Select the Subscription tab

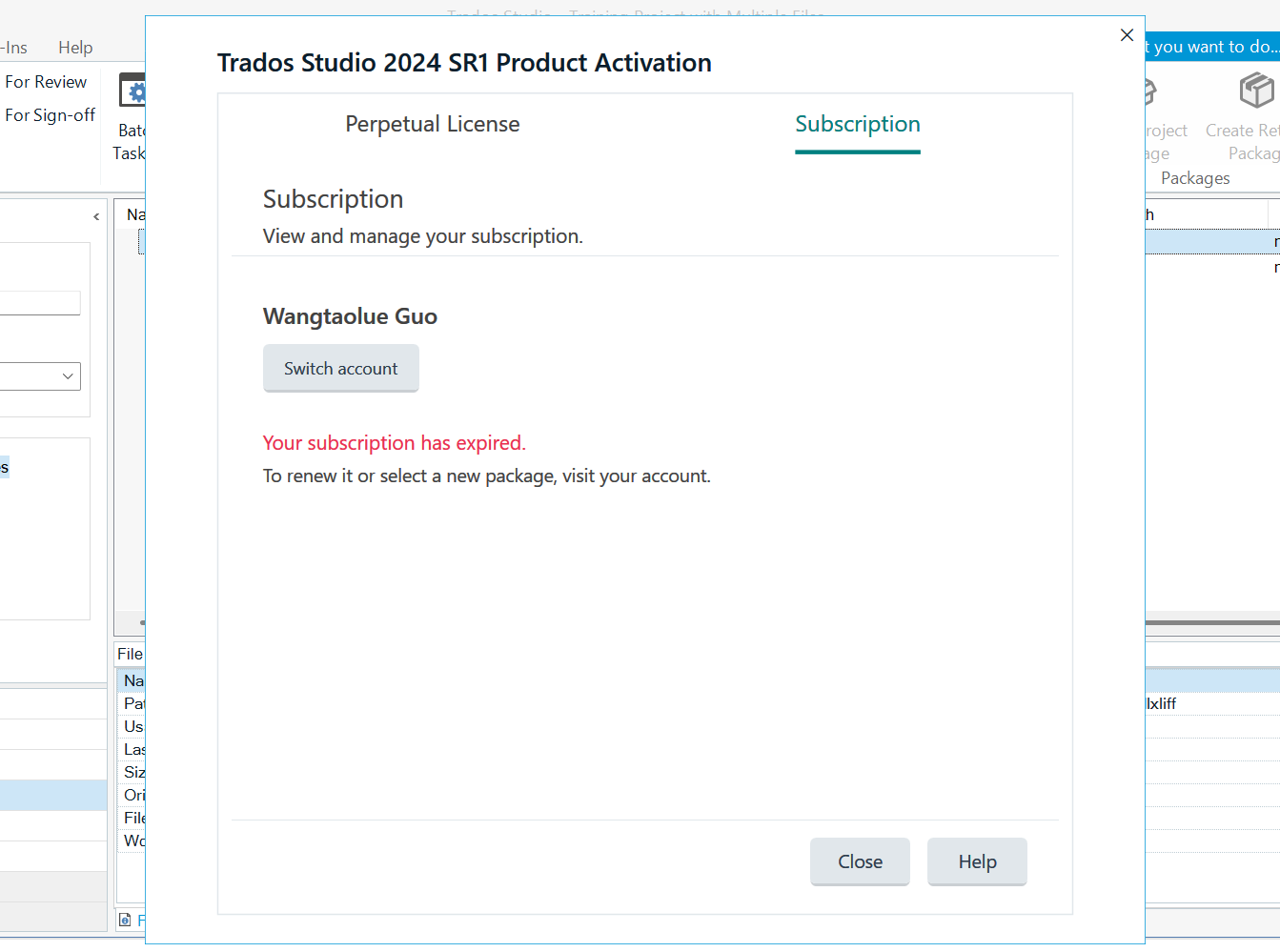[857, 124]
